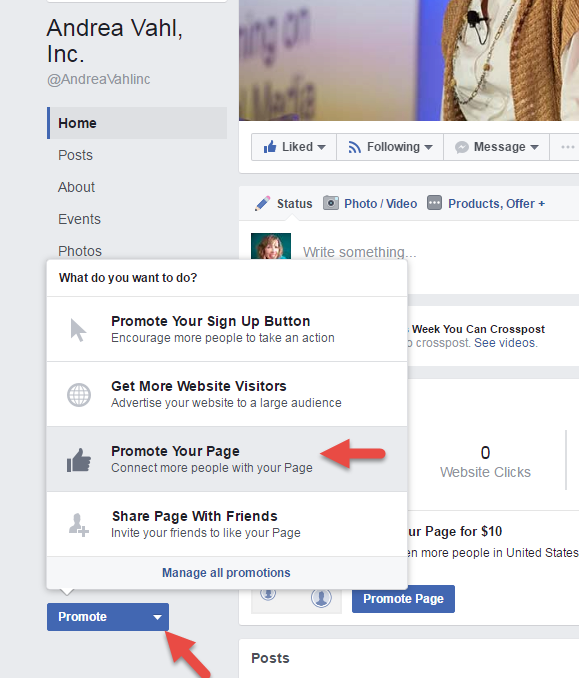Image resolution: width=579 pixels, height=678 pixels.
Task: Click the profile silhouette icon beside Promote Page
Action: [321, 598]
